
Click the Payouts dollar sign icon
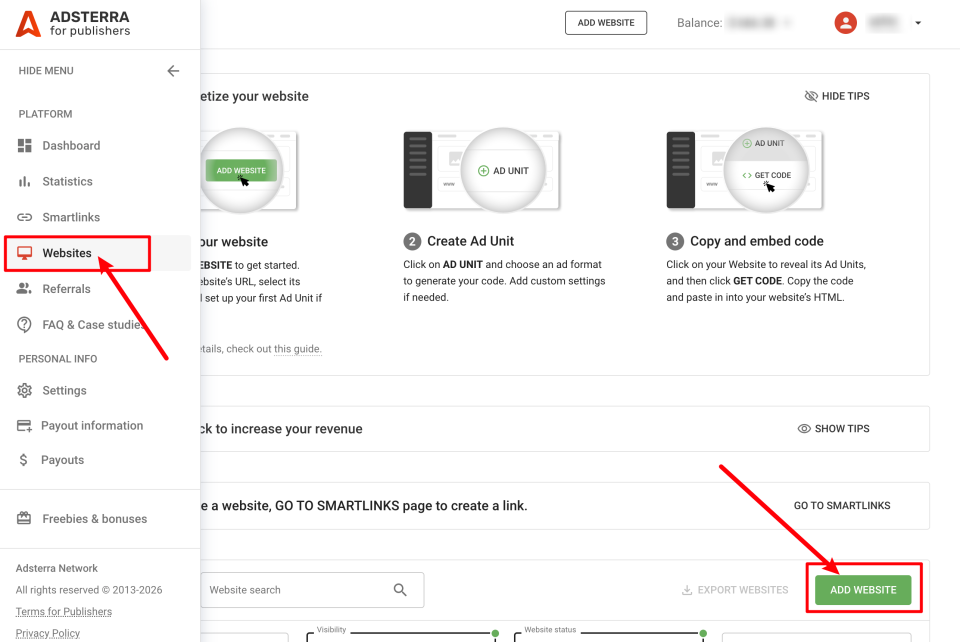(x=23, y=460)
